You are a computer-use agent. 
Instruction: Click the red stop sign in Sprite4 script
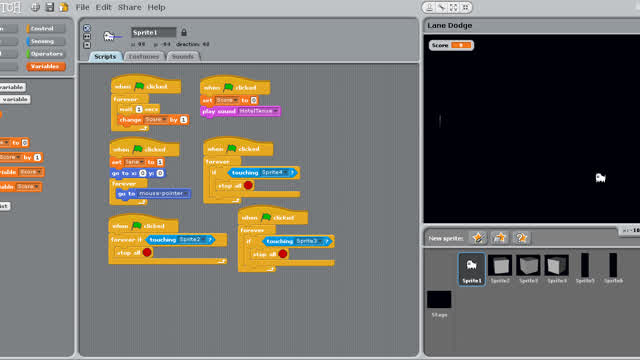(248, 186)
